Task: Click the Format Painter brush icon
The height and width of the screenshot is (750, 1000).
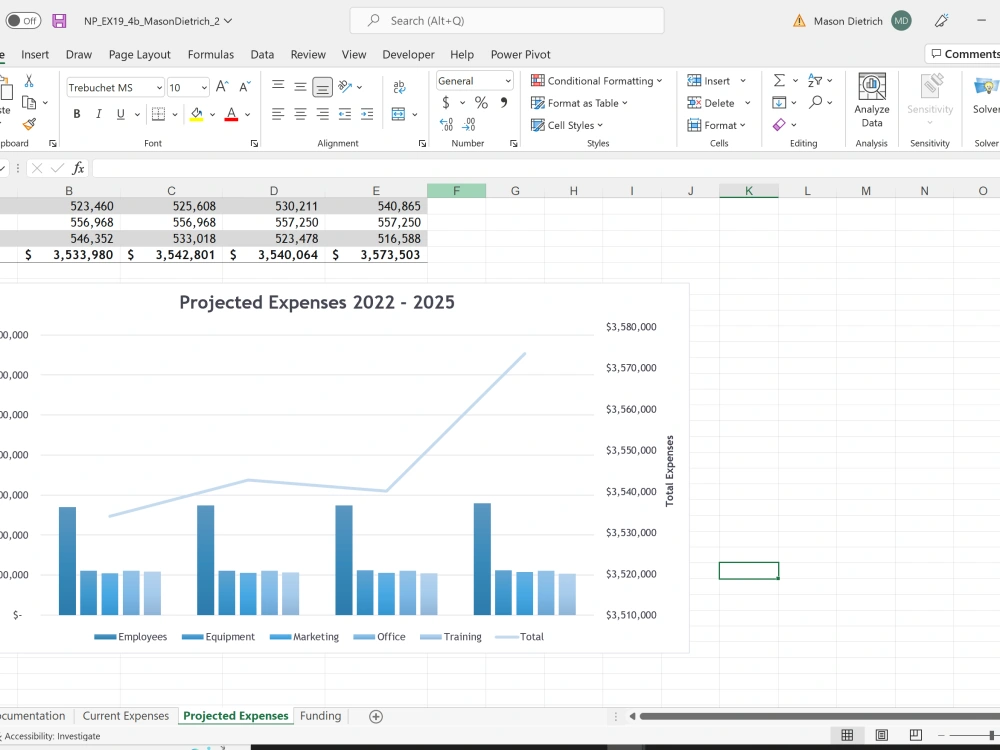Action: (29, 124)
